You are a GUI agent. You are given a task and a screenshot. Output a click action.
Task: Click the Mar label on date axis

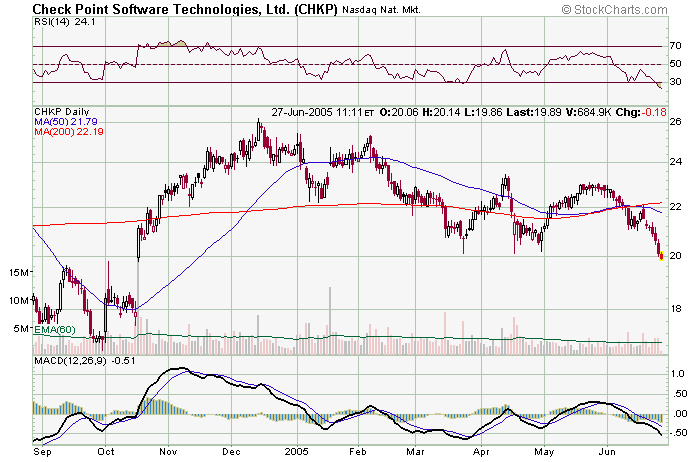(416, 452)
